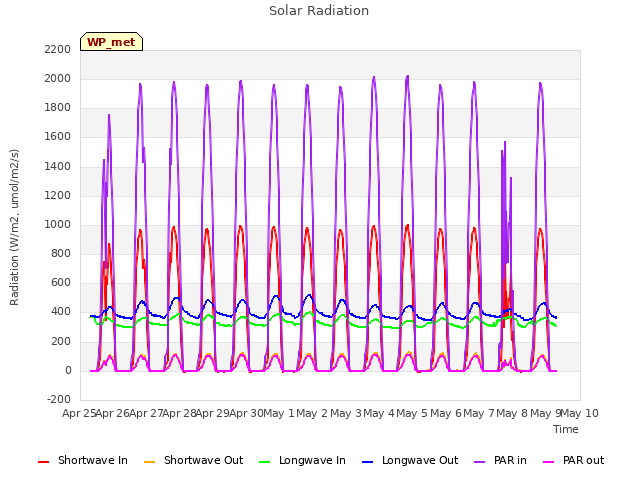Click the -200 y-axis tick label
Image resolution: width=640 pixels, height=480 pixels.
pyautogui.click(x=59, y=399)
